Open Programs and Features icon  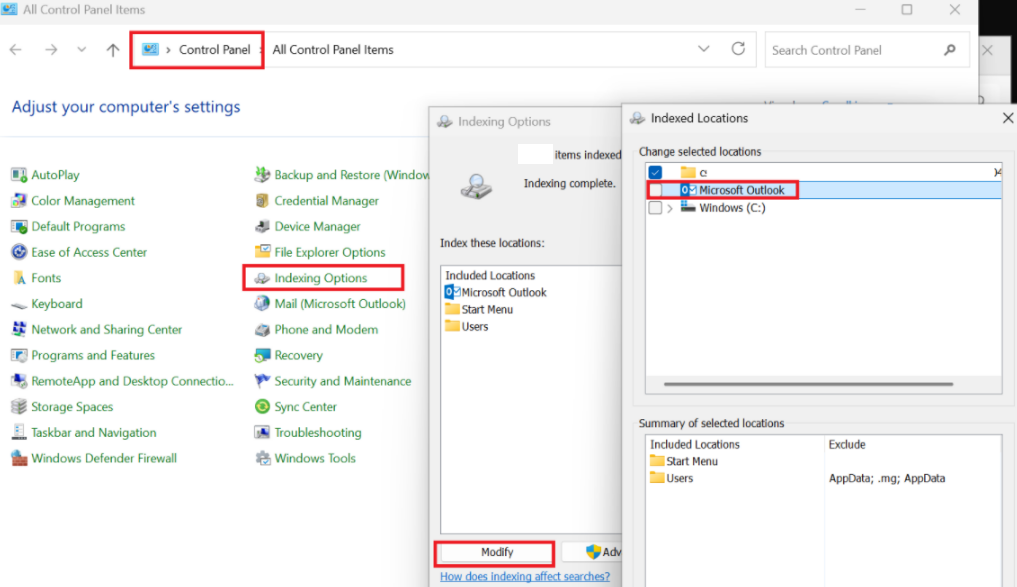[19, 355]
